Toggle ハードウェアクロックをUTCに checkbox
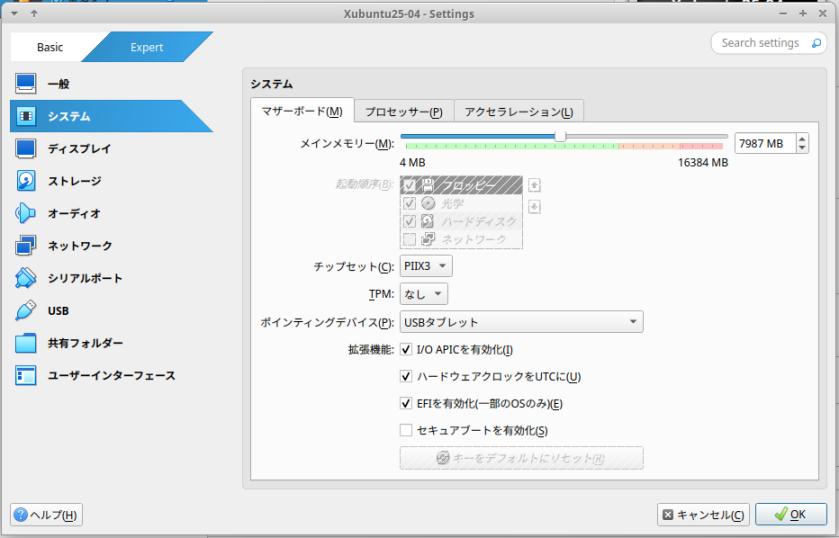 [x=406, y=376]
